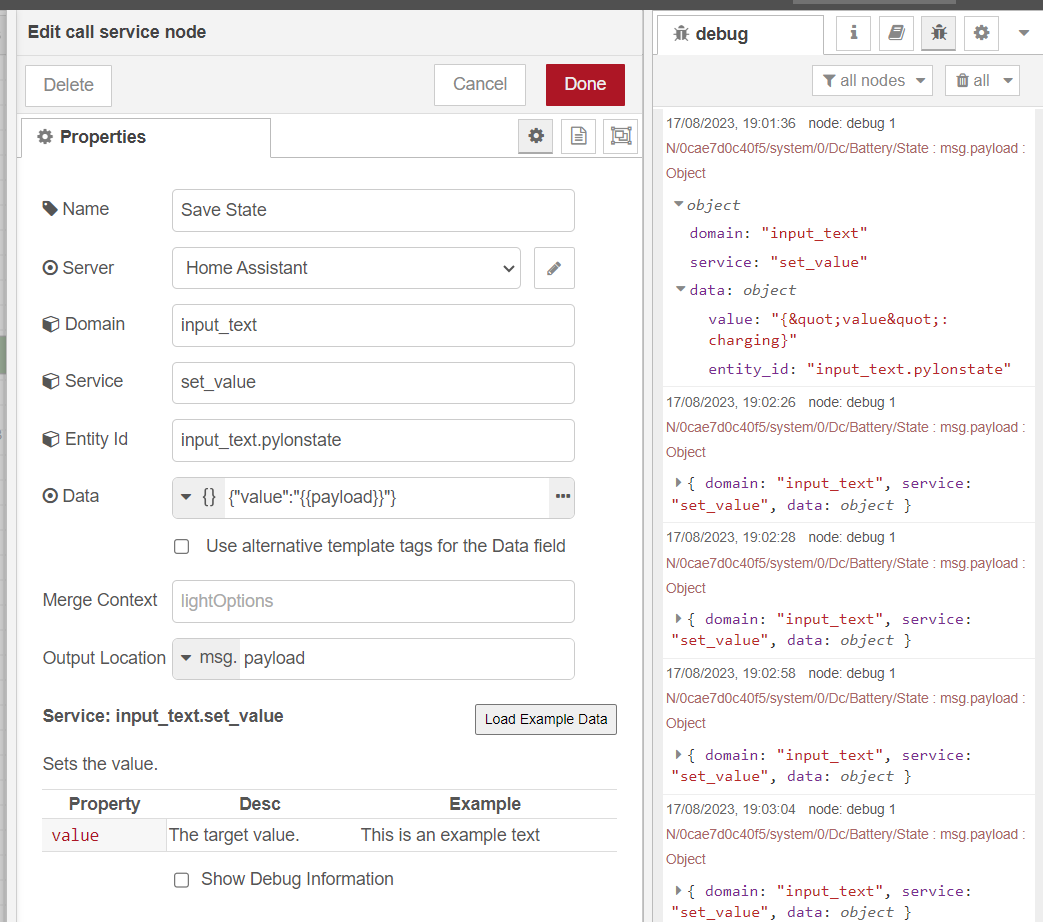Expand the Data field editor with ellipsis button
This screenshot has width=1043, height=922.
pyautogui.click(x=562, y=497)
